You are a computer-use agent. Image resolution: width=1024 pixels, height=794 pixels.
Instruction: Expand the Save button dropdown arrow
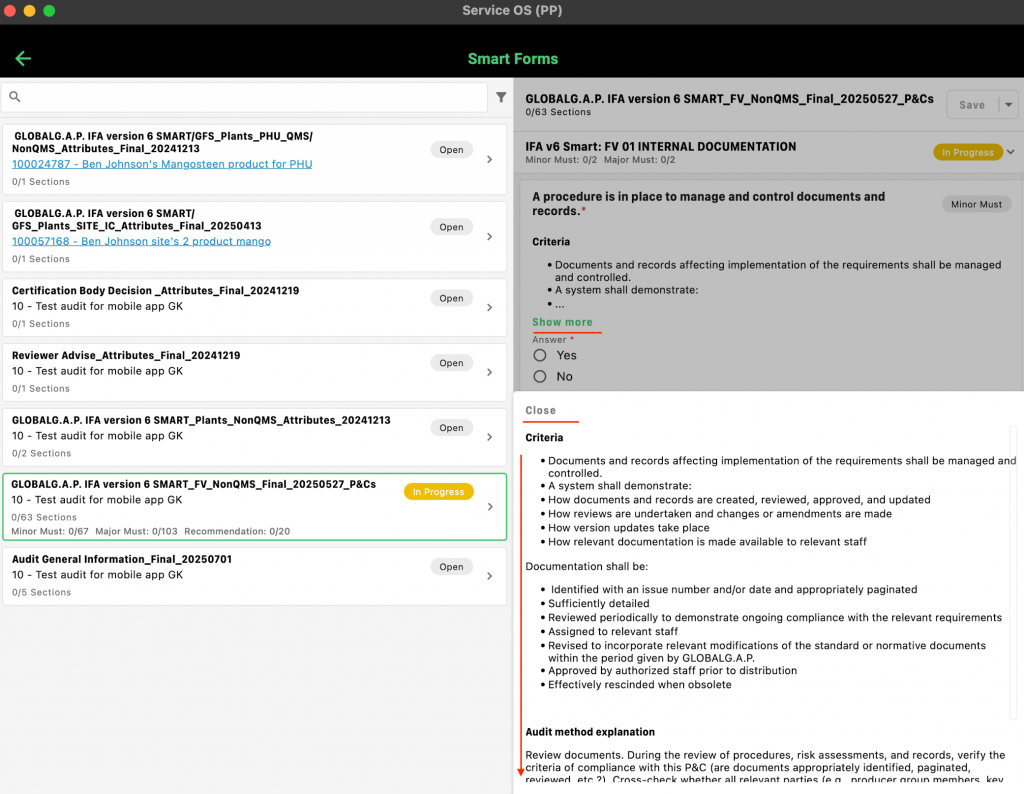click(1009, 105)
